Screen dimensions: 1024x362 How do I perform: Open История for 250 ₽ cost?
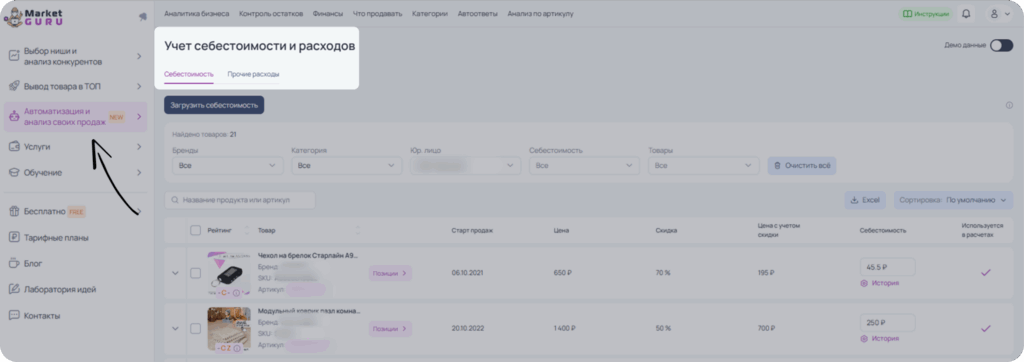[x=880, y=339]
